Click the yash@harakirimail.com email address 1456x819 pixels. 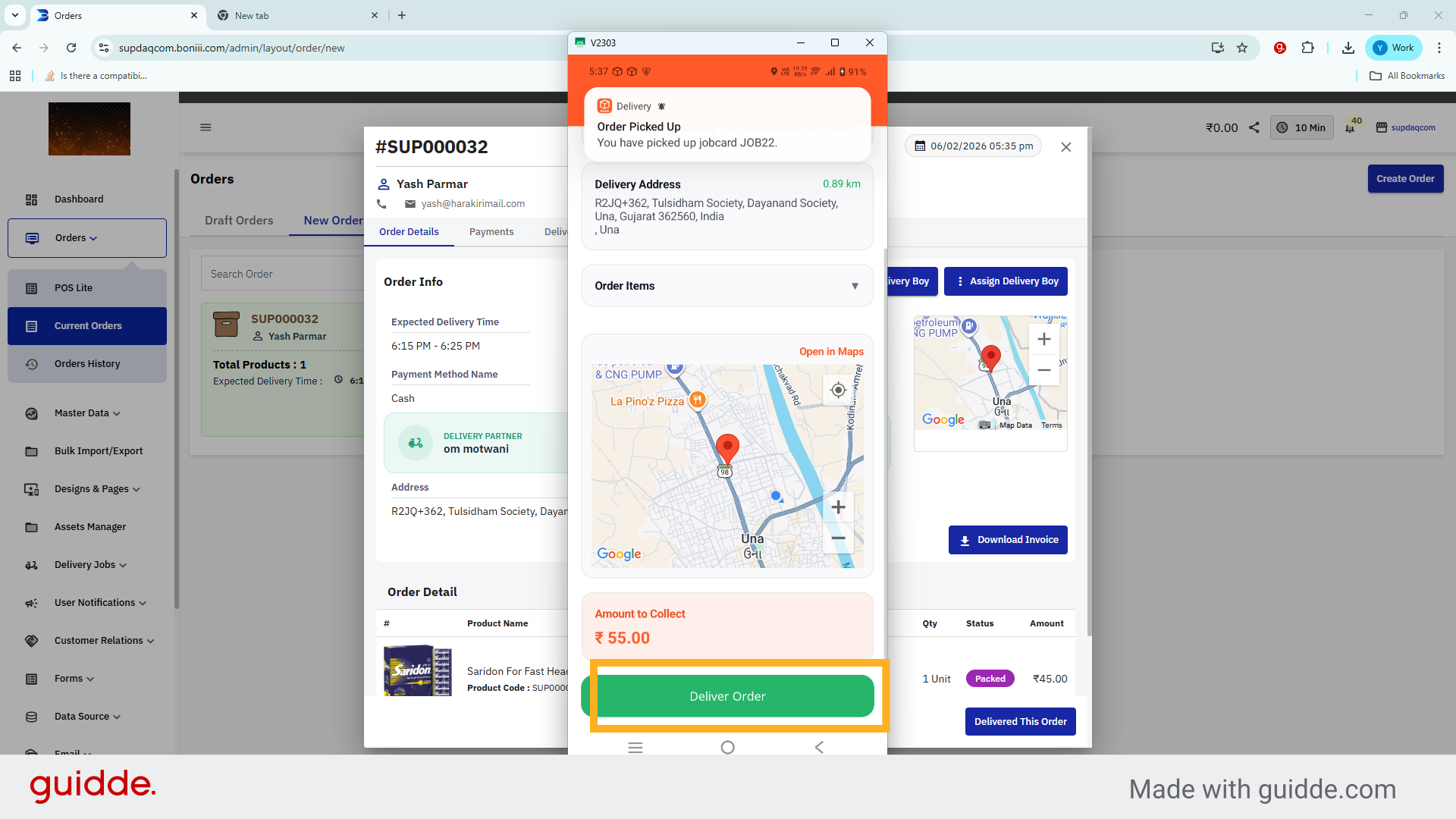point(473,204)
